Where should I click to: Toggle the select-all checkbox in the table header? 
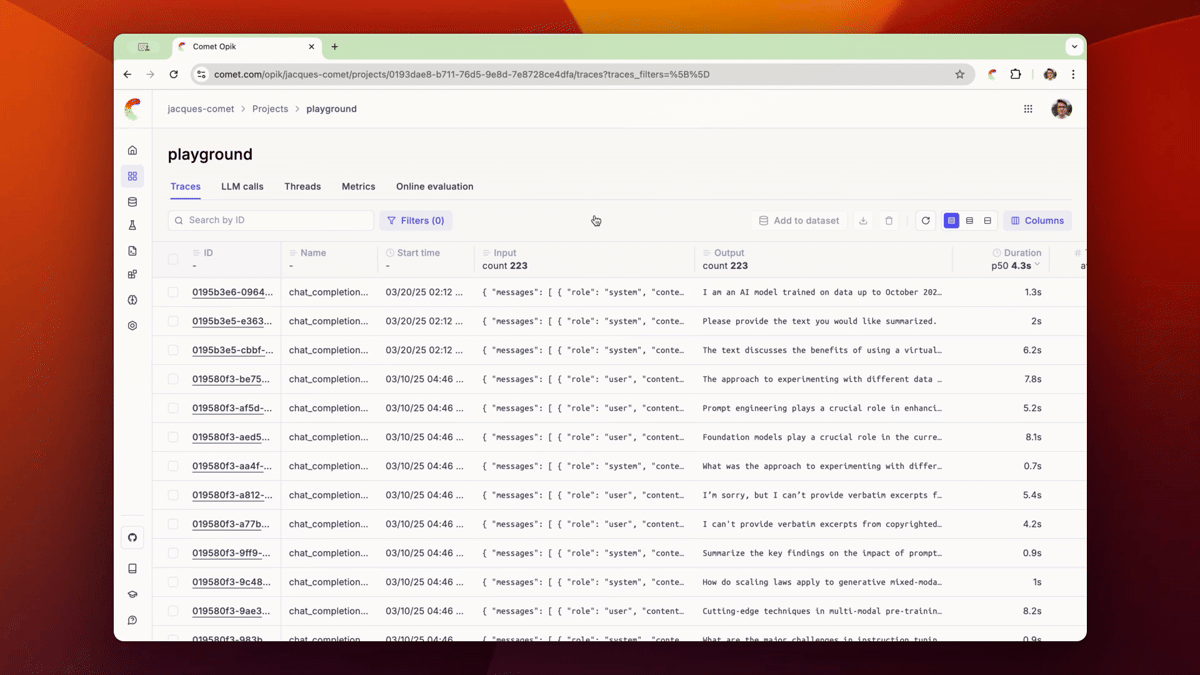point(173,259)
